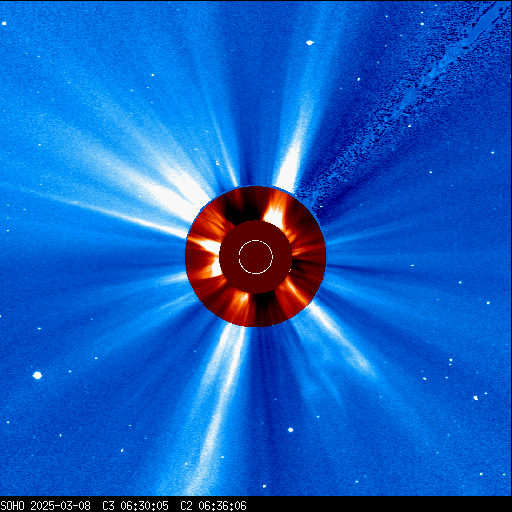The height and width of the screenshot is (512, 512).
Task: Click the white circle marking the Sun
Action: (x=256, y=257)
